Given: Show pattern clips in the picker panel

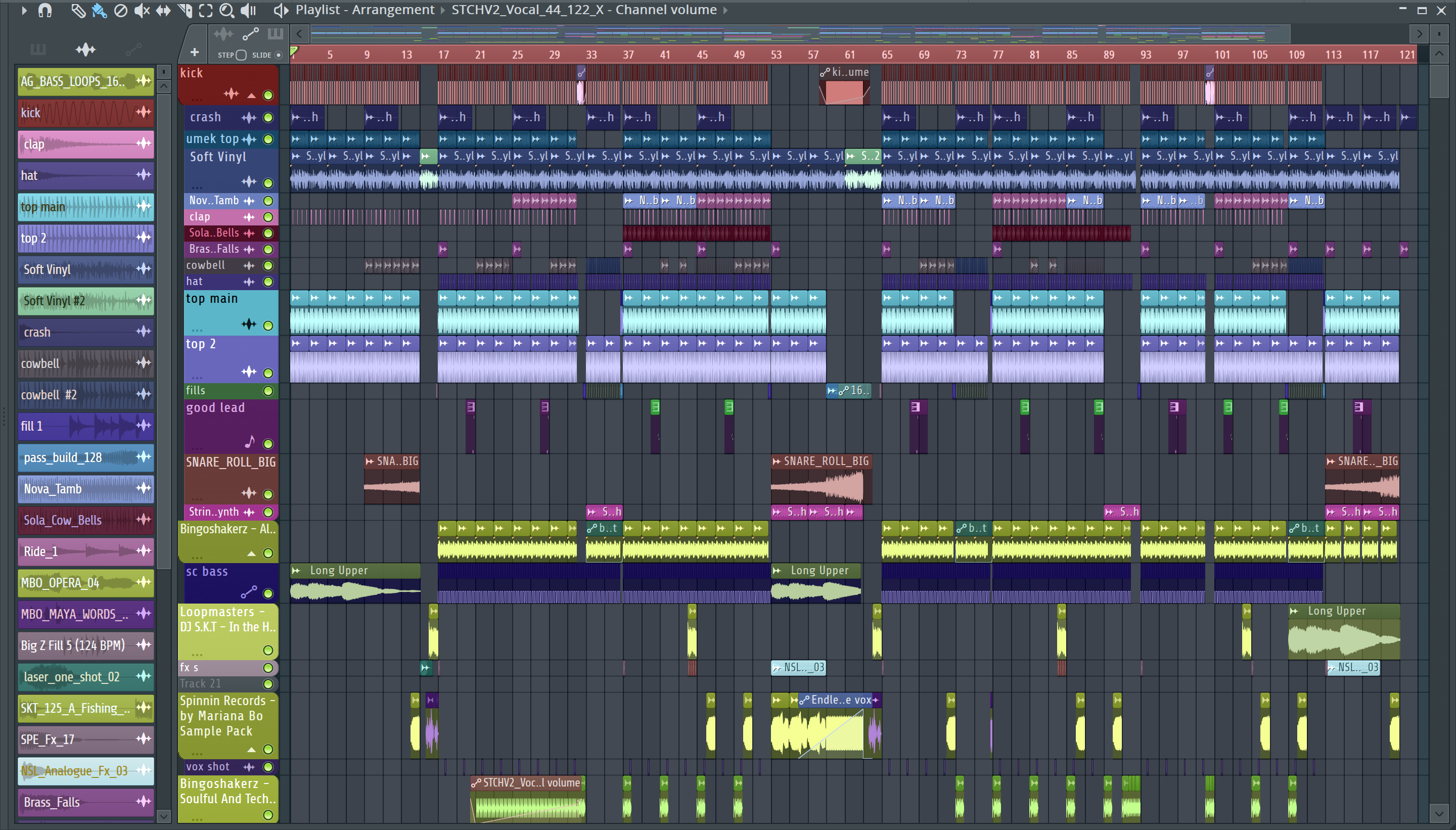Looking at the screenshot, I should pyautogui.click(x=37, y=50).
